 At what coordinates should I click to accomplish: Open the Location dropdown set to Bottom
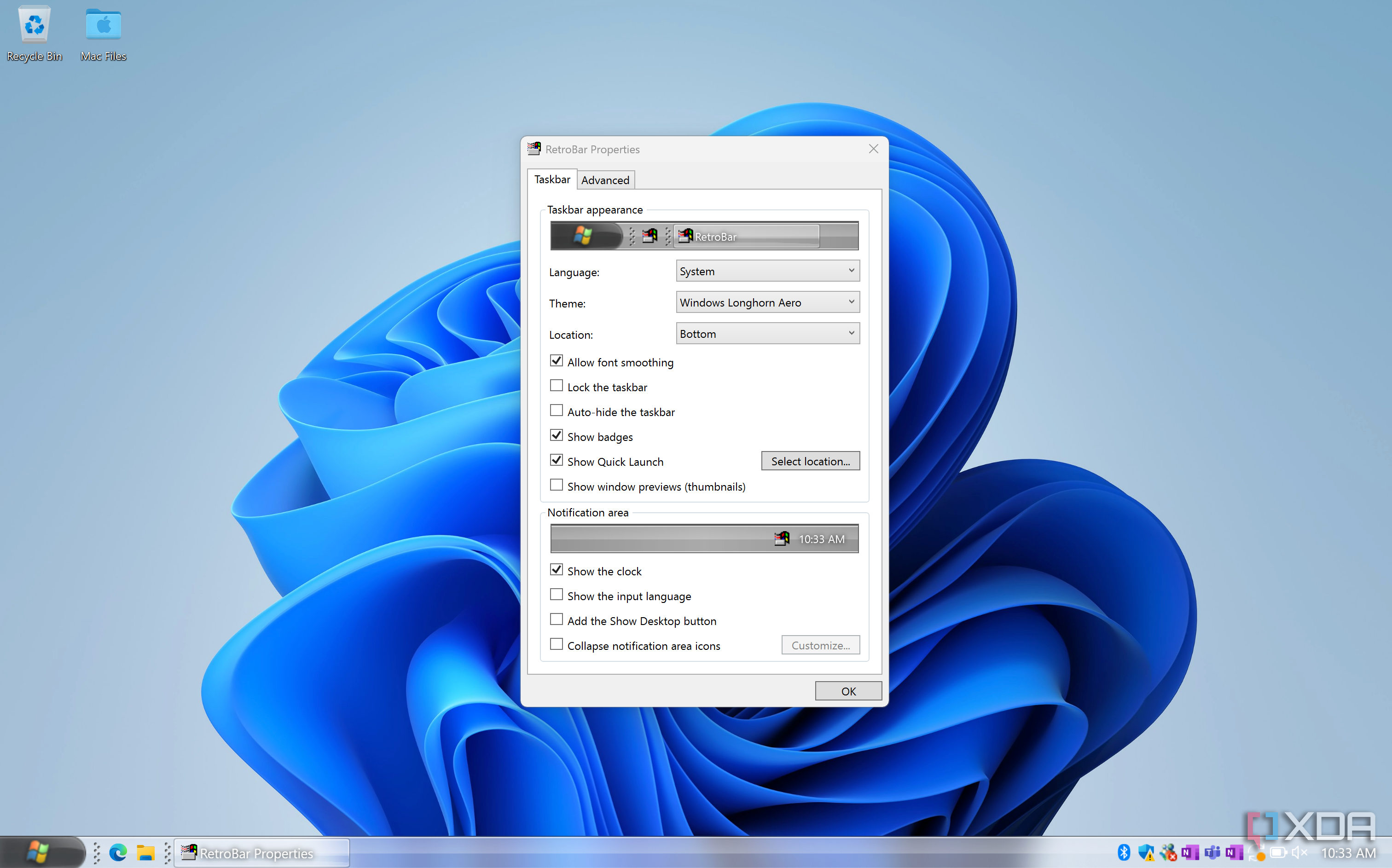[x=767, y=334]
